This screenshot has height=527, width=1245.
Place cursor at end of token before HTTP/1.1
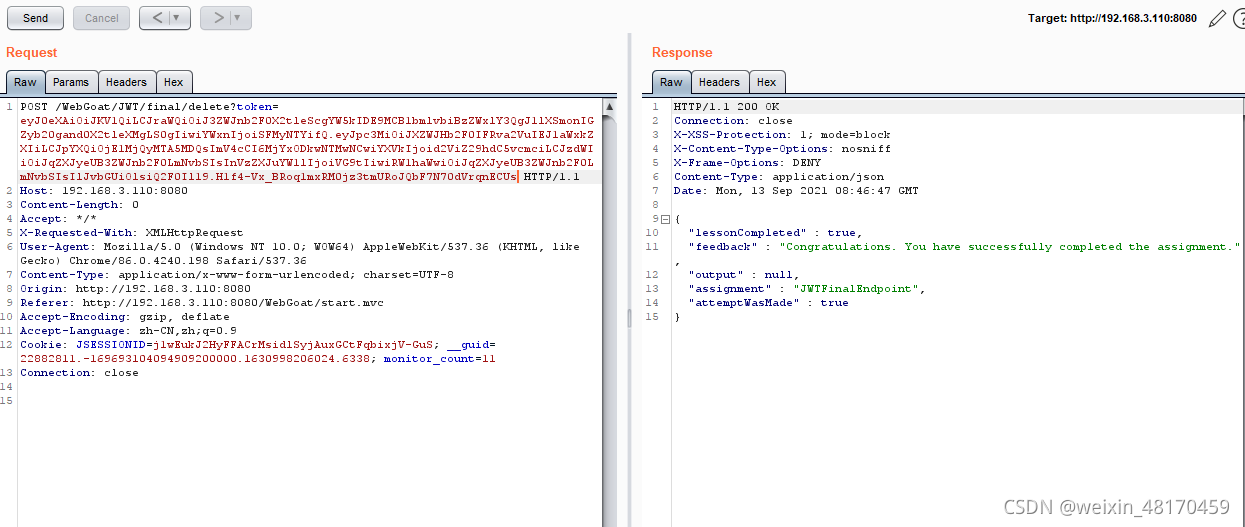point(518,176)
